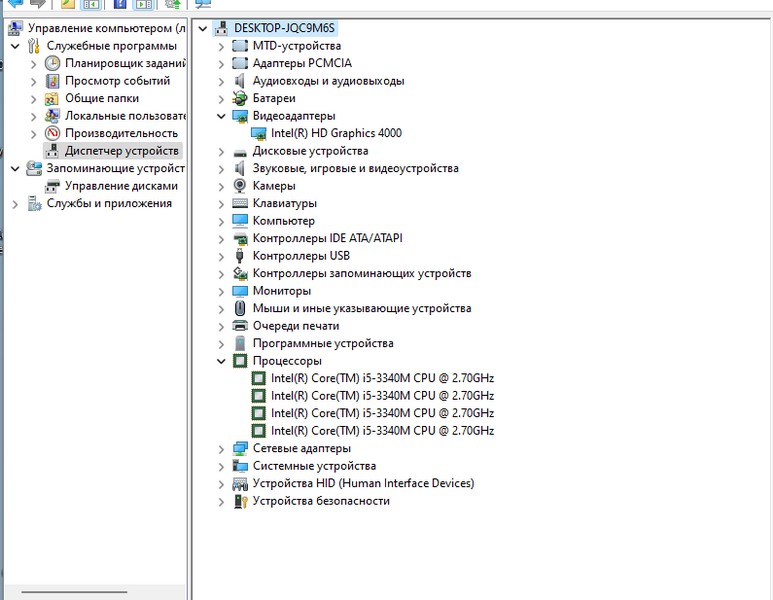Screen dimensions: 773x600
Task: Click the Task Scheduler clock icon
Action: [x=53, y=63]
